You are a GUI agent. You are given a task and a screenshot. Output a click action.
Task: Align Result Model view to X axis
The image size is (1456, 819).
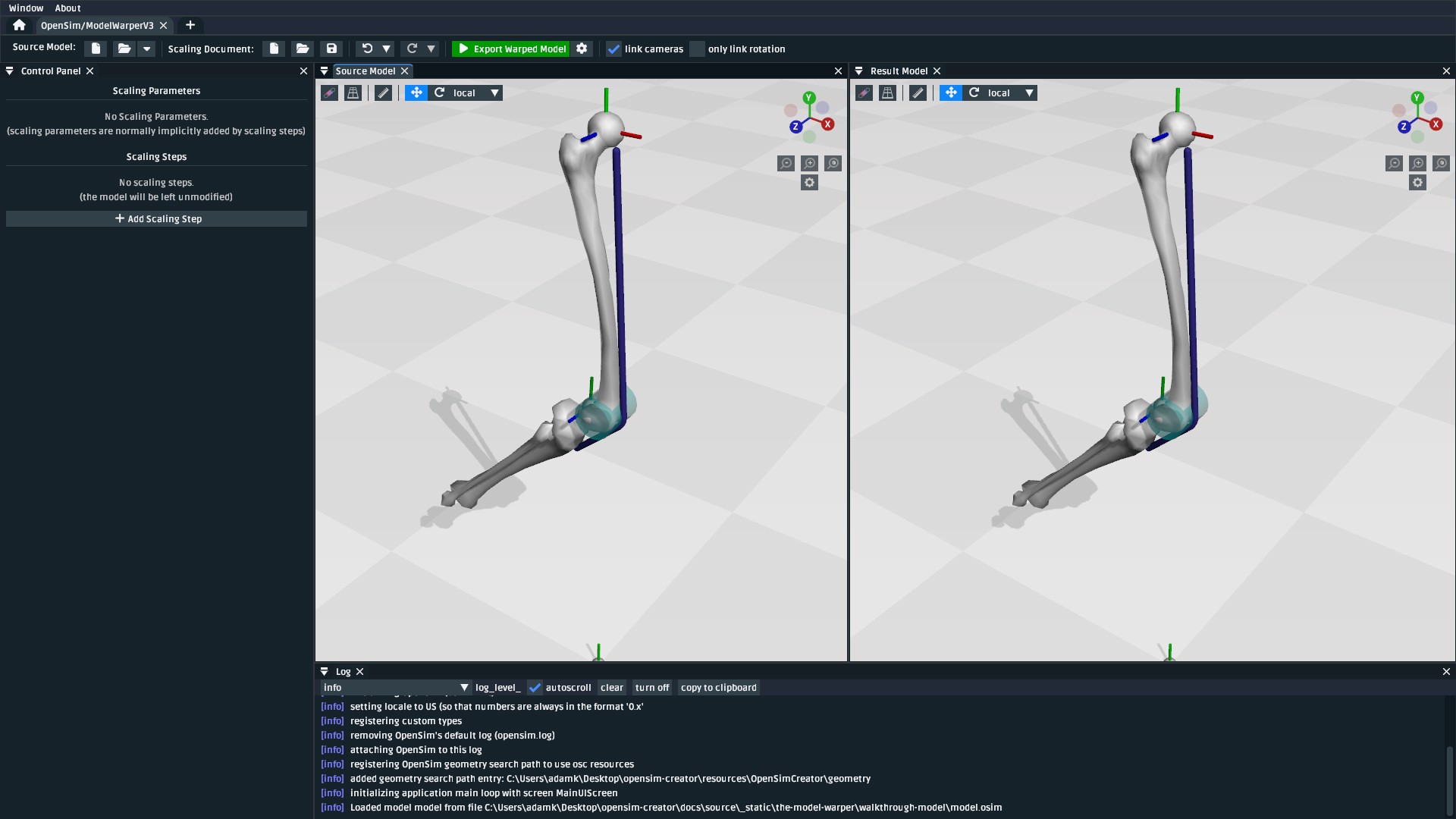[x=1436, y=124]
